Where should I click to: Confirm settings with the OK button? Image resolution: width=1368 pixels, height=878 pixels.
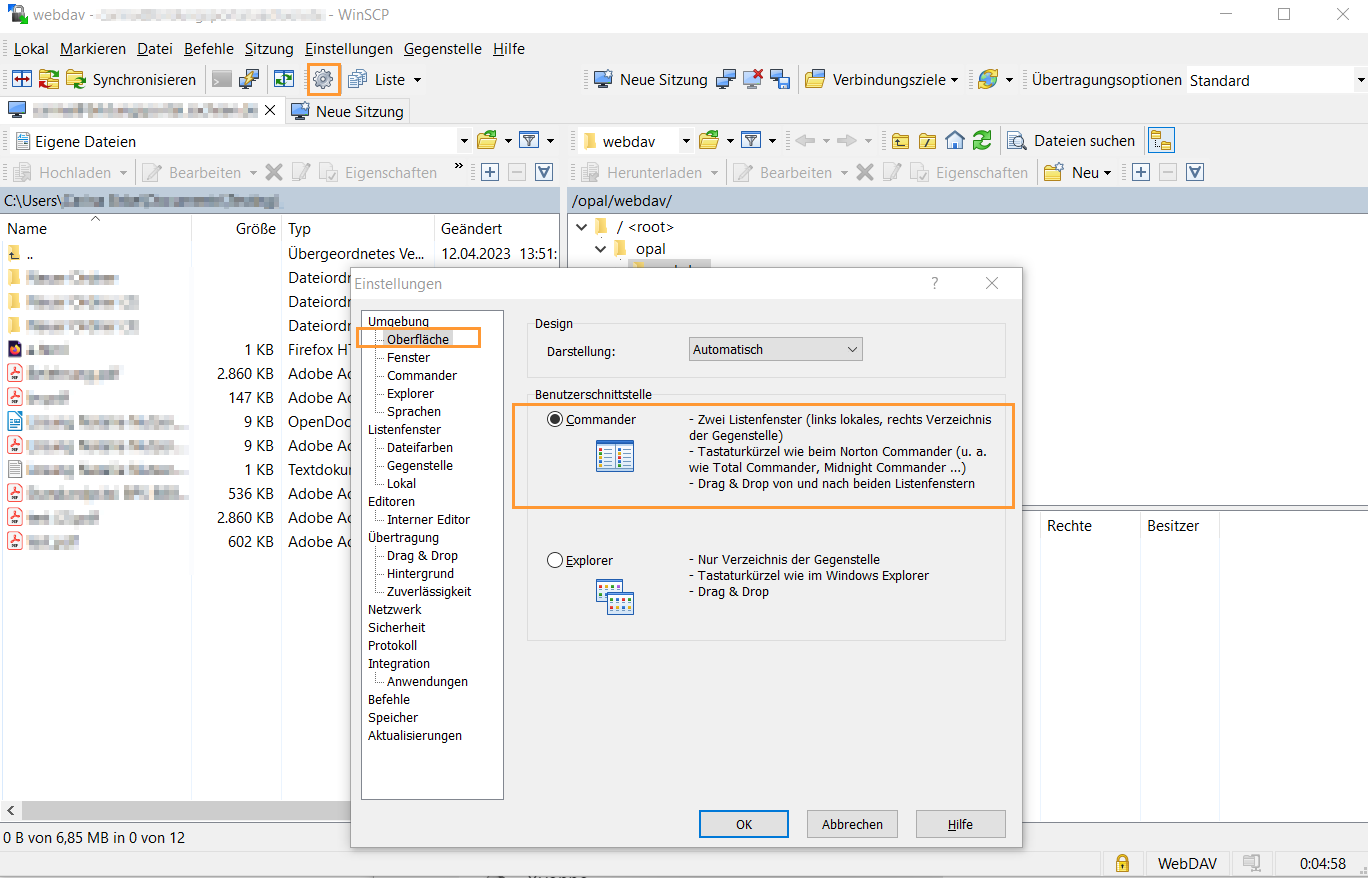tap(743, 823)
